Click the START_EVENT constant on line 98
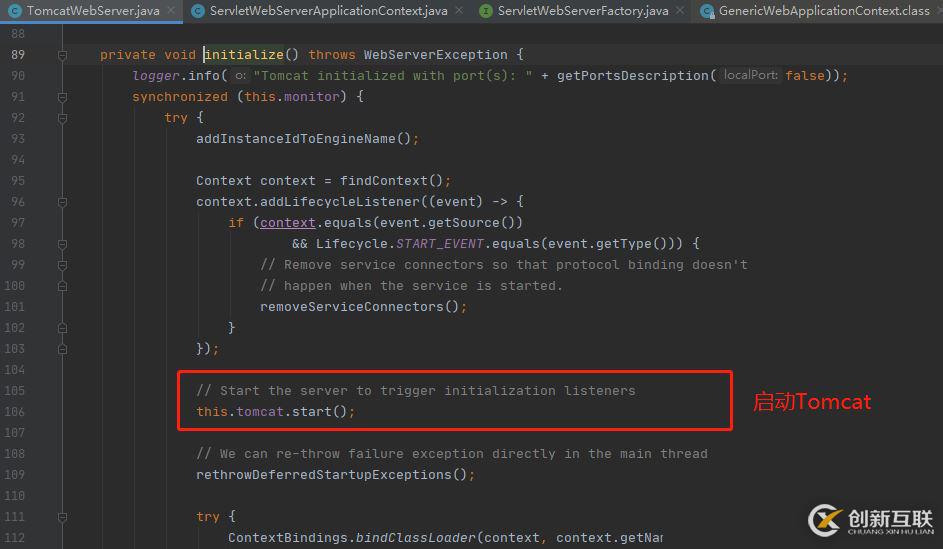 (x=440, y=244)
